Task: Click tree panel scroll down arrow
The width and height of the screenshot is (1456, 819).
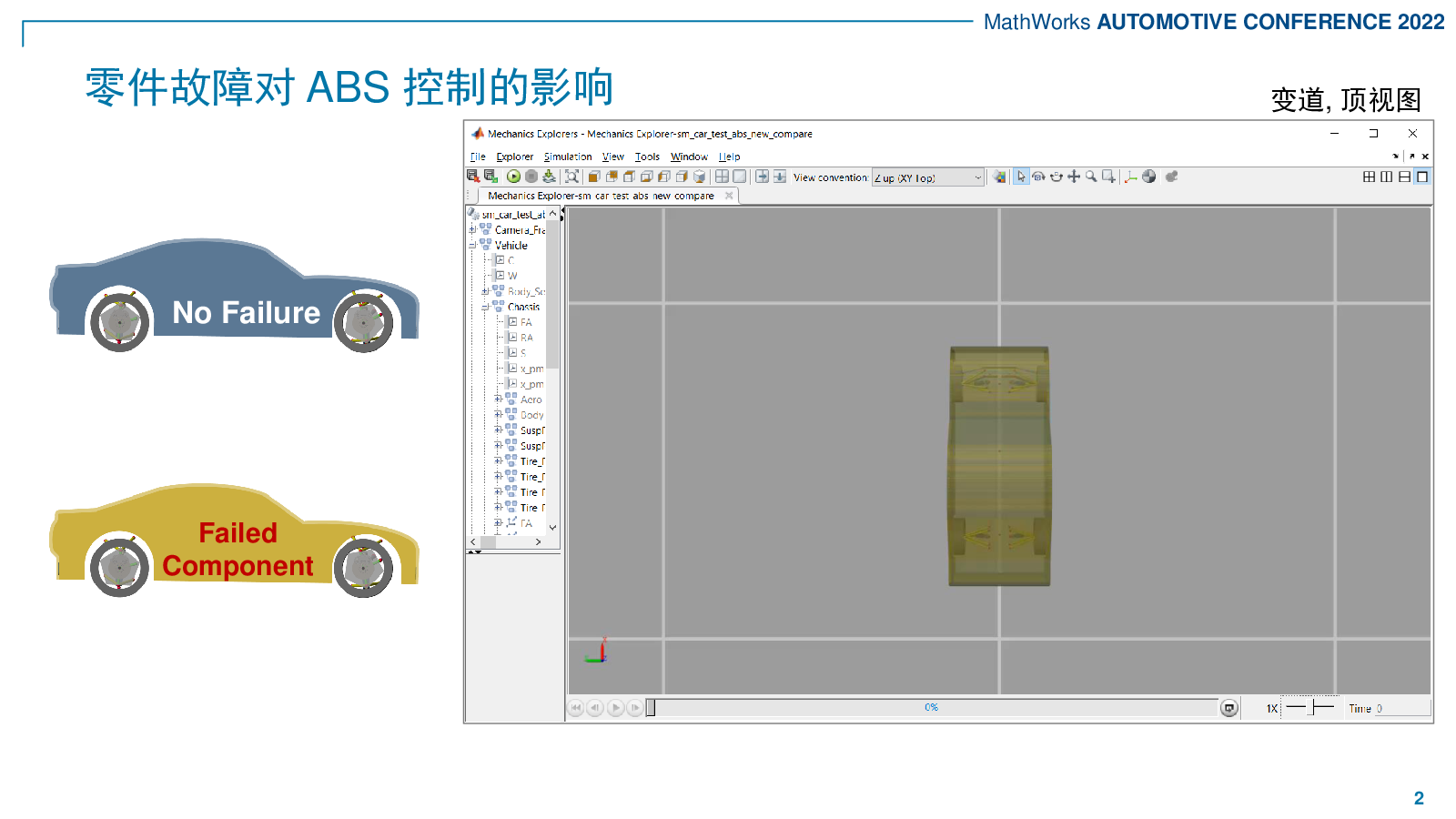Action: coord(552,527)
